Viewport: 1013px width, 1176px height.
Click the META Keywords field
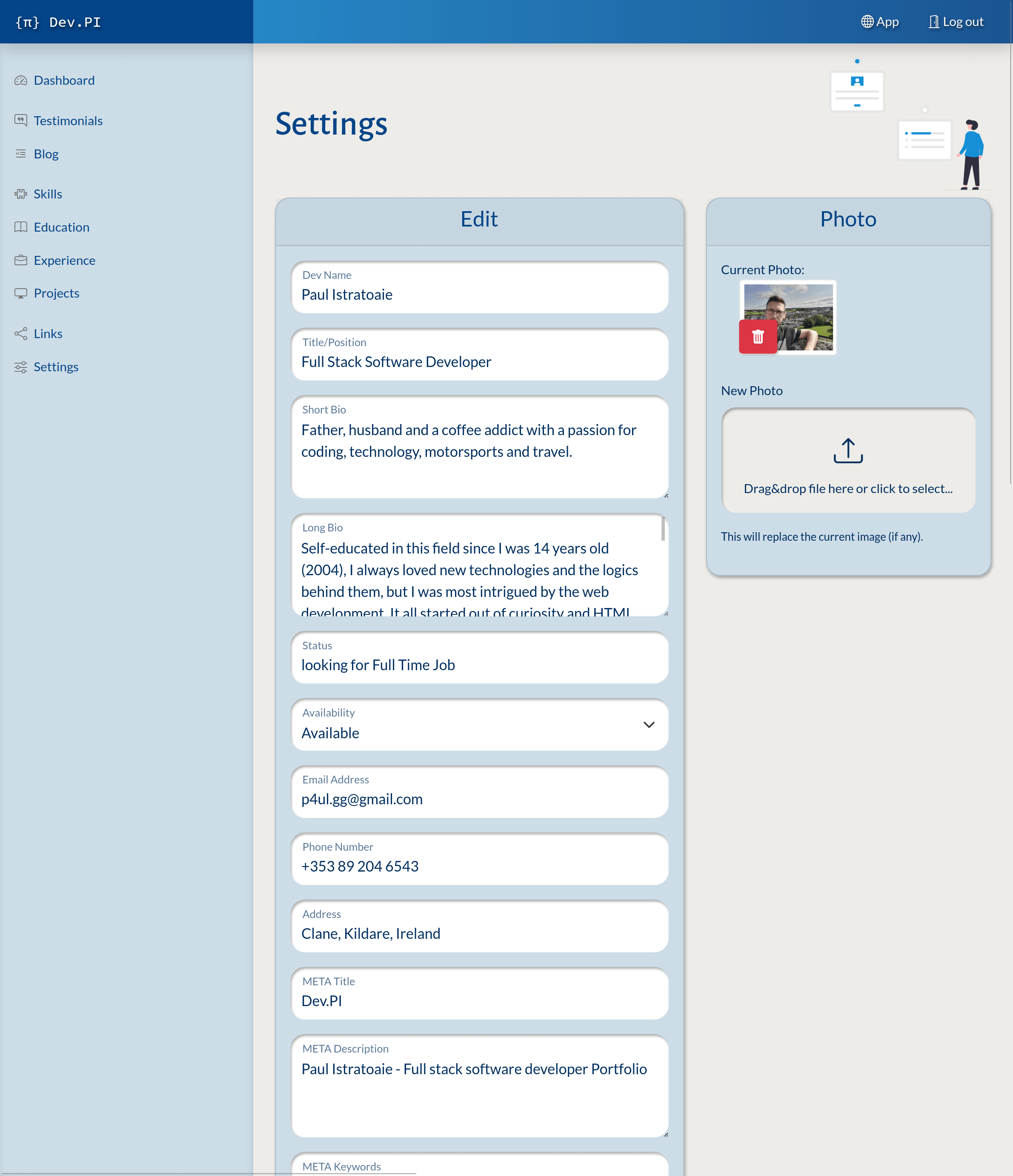click(x=480, y=1165)
